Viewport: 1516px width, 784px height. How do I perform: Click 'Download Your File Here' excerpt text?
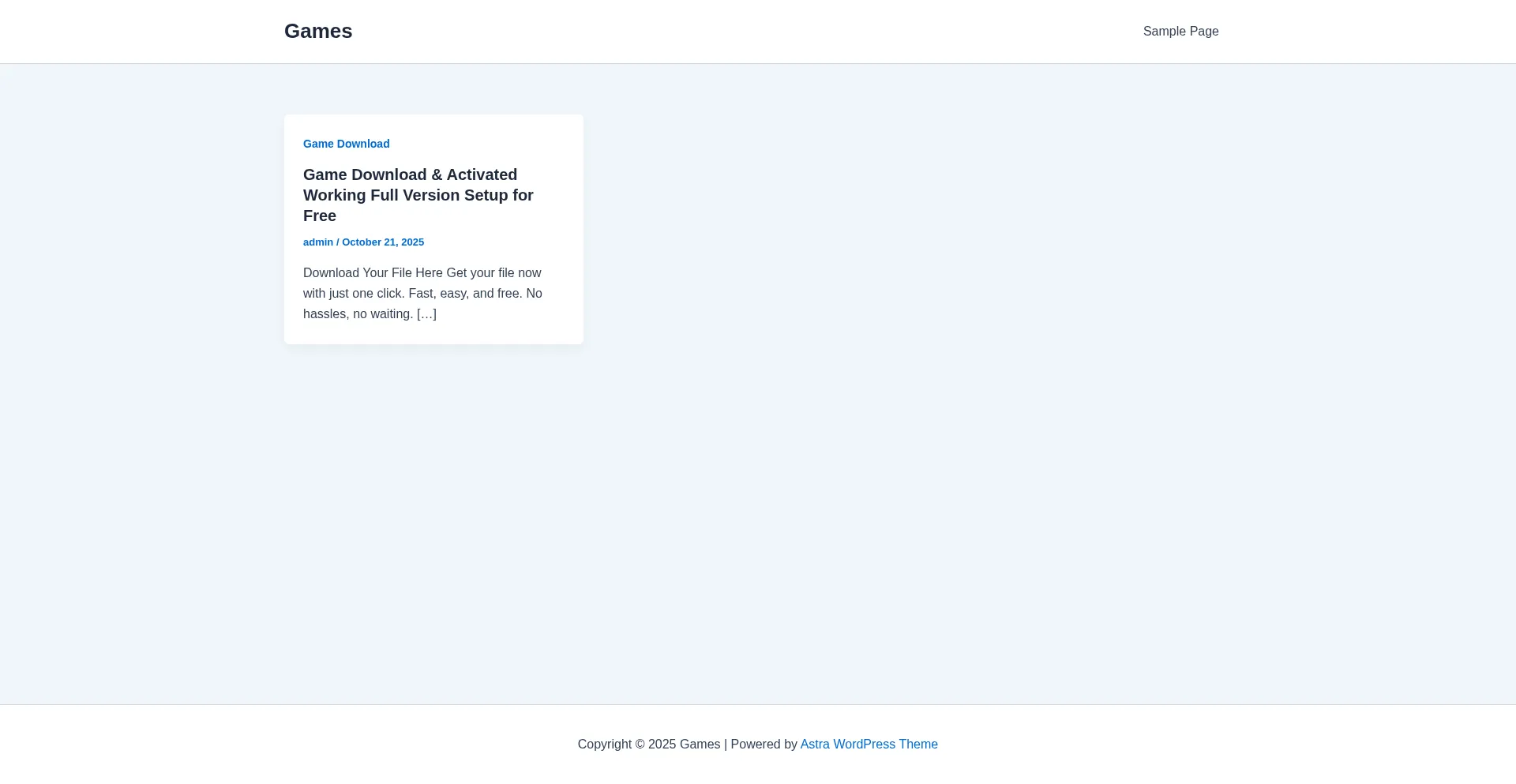(373, 273)
